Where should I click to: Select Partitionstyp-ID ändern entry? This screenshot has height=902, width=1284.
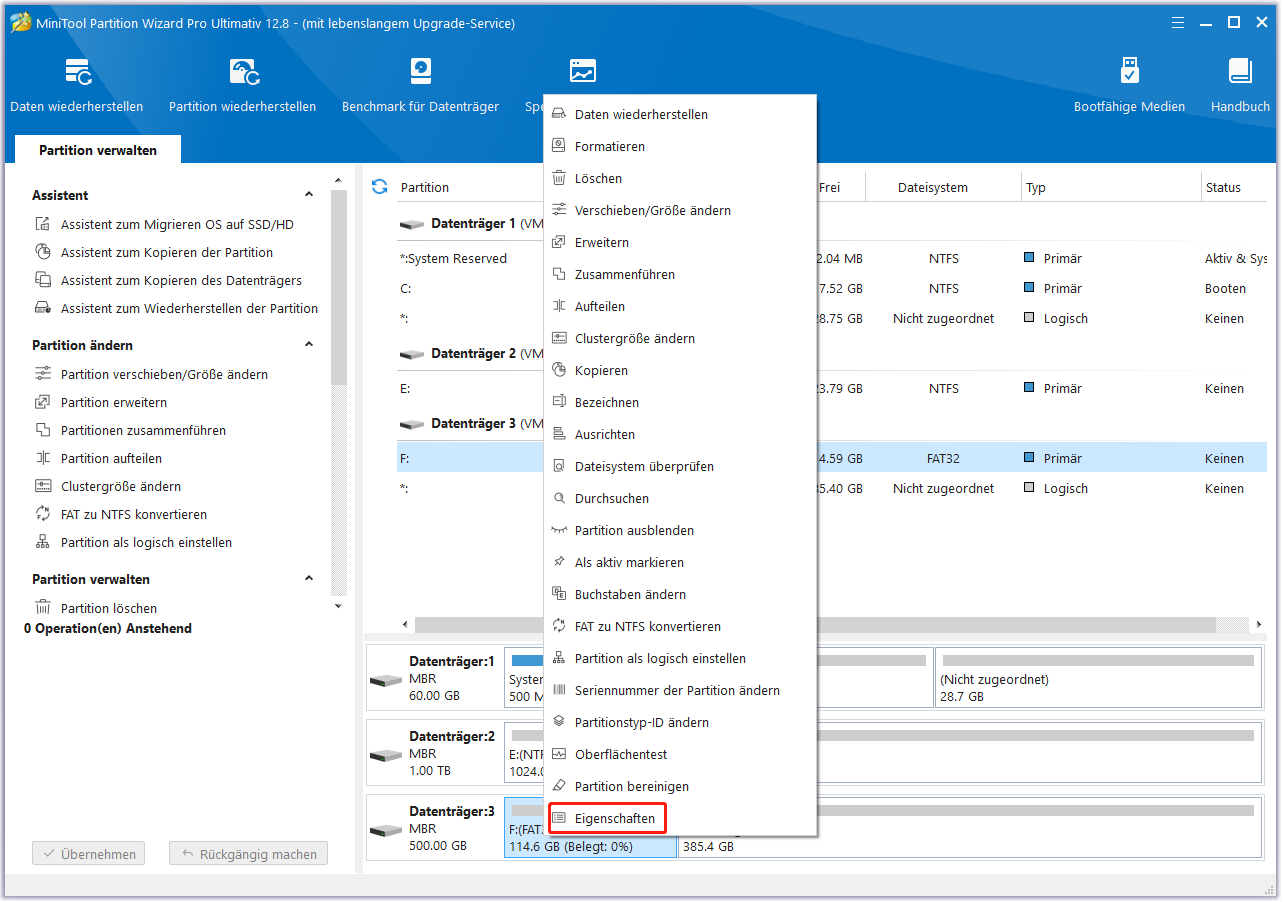(x=680, y=723)
